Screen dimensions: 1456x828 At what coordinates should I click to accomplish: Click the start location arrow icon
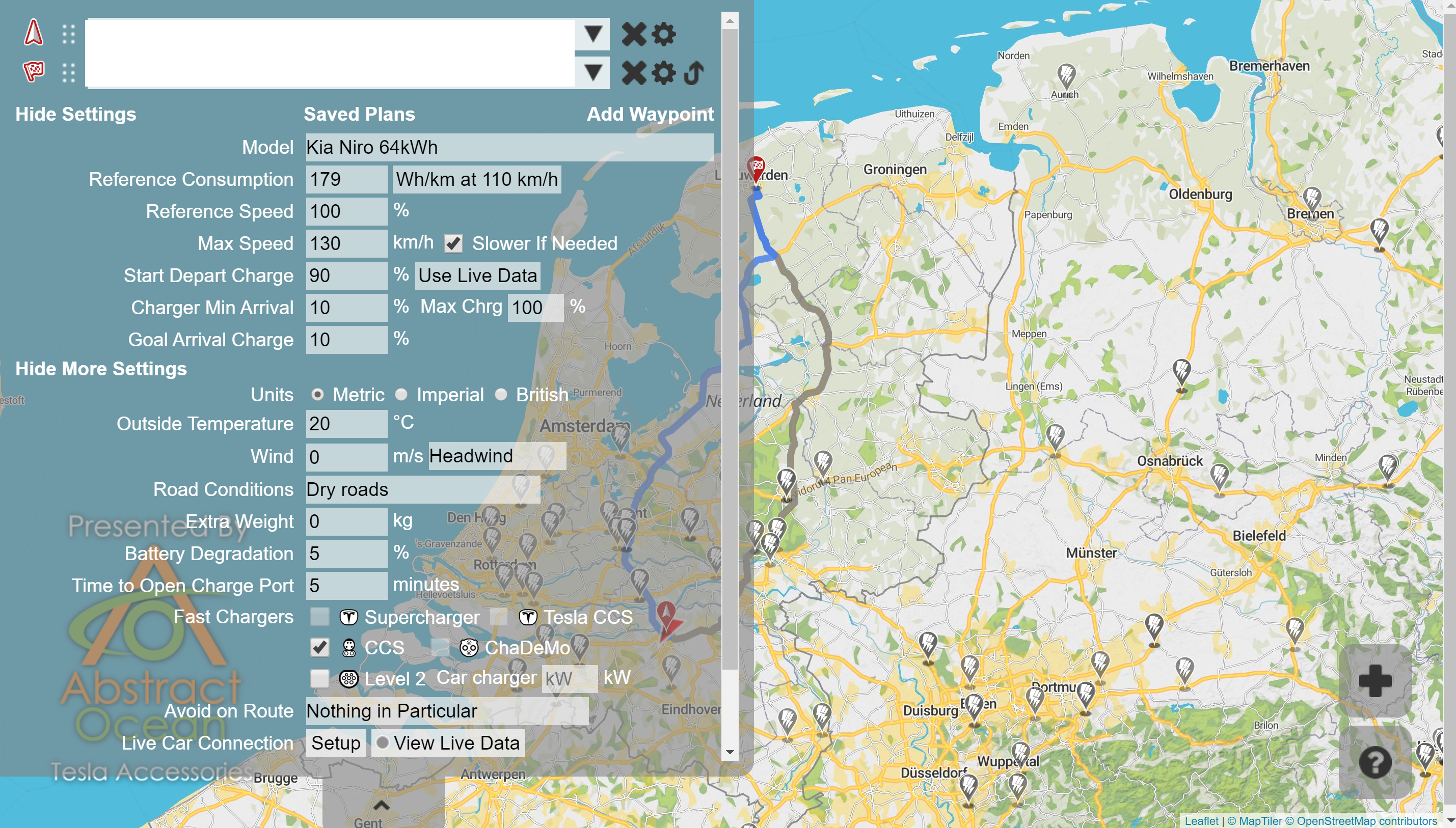(x=33, y=33)
